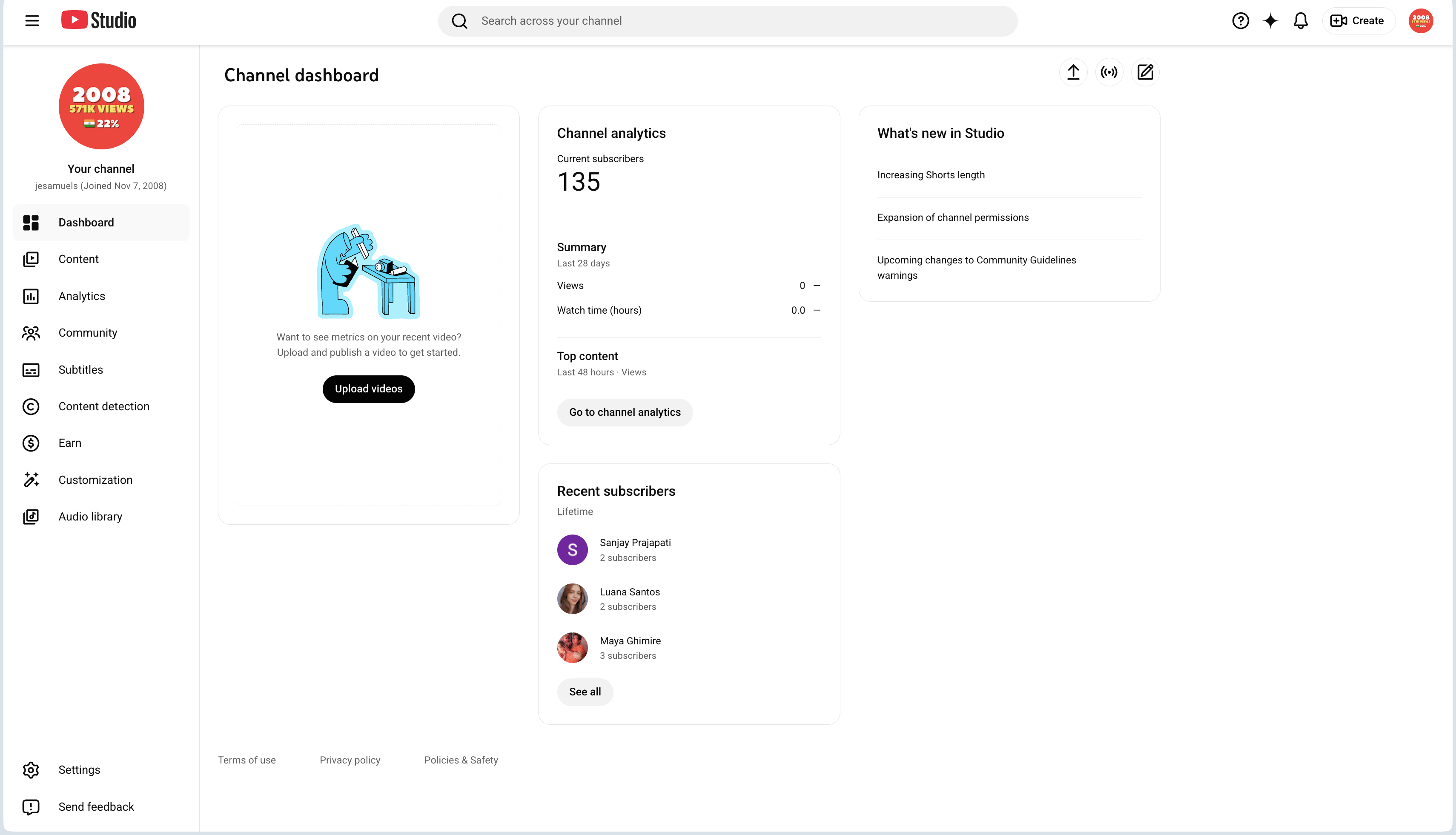The image size is (1456, 835).
Task: Click the Analytics bar chart icon
Action: (x=31, y=296)
